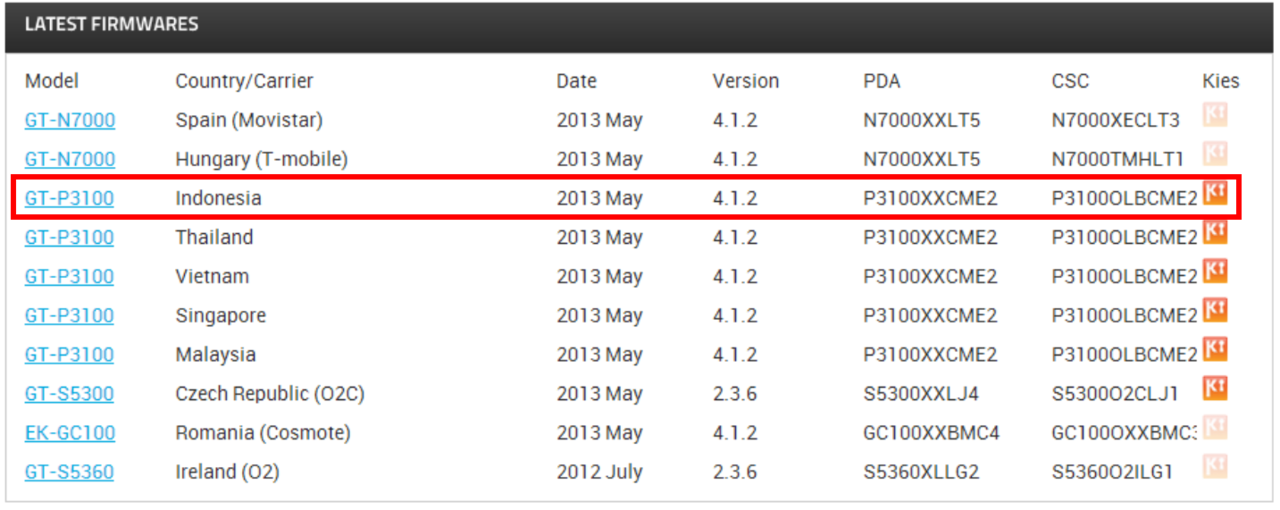
Task: Click the CSC column header
Action: coord(1070,81)
